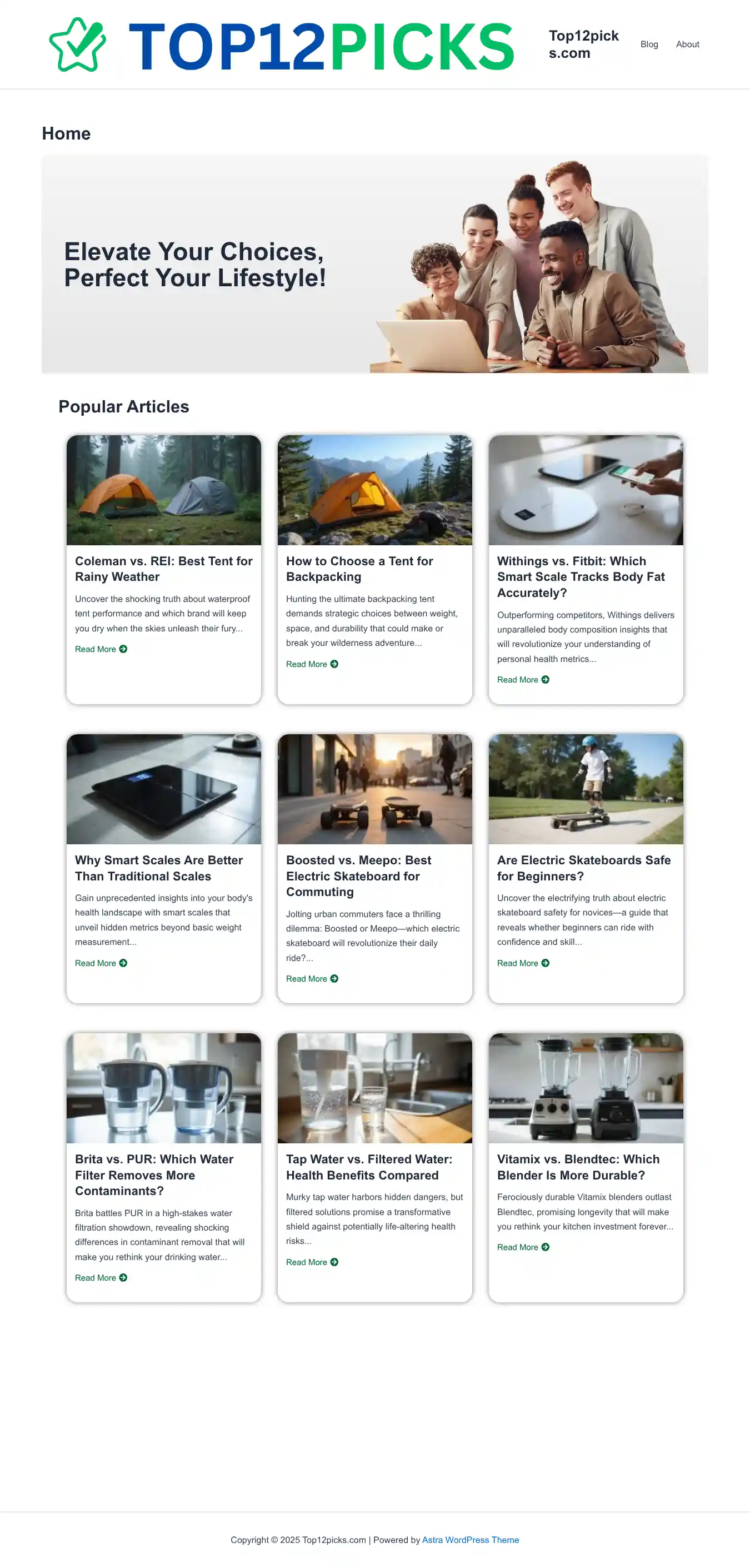Click arrow icon under Electric Skateboards Safe article
The image size is (750, 1568).
click(x=545, y=963)
